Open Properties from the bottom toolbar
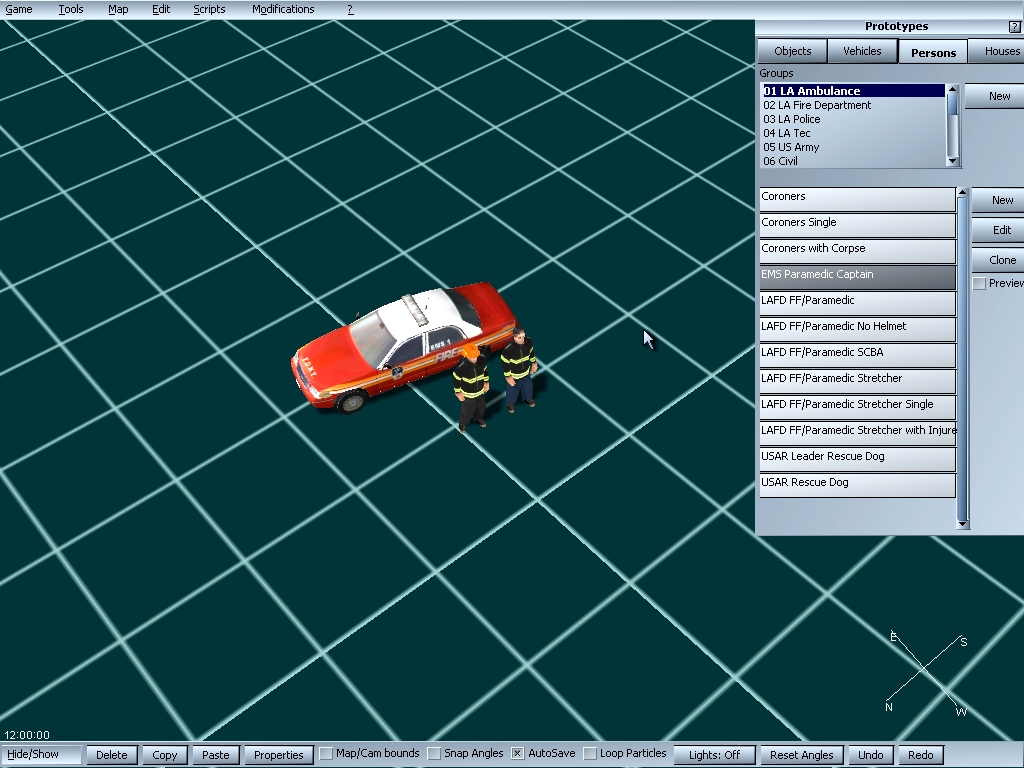Image resolution: width=1024 pixels, height=768 pixels. click(x=278, y=755)
